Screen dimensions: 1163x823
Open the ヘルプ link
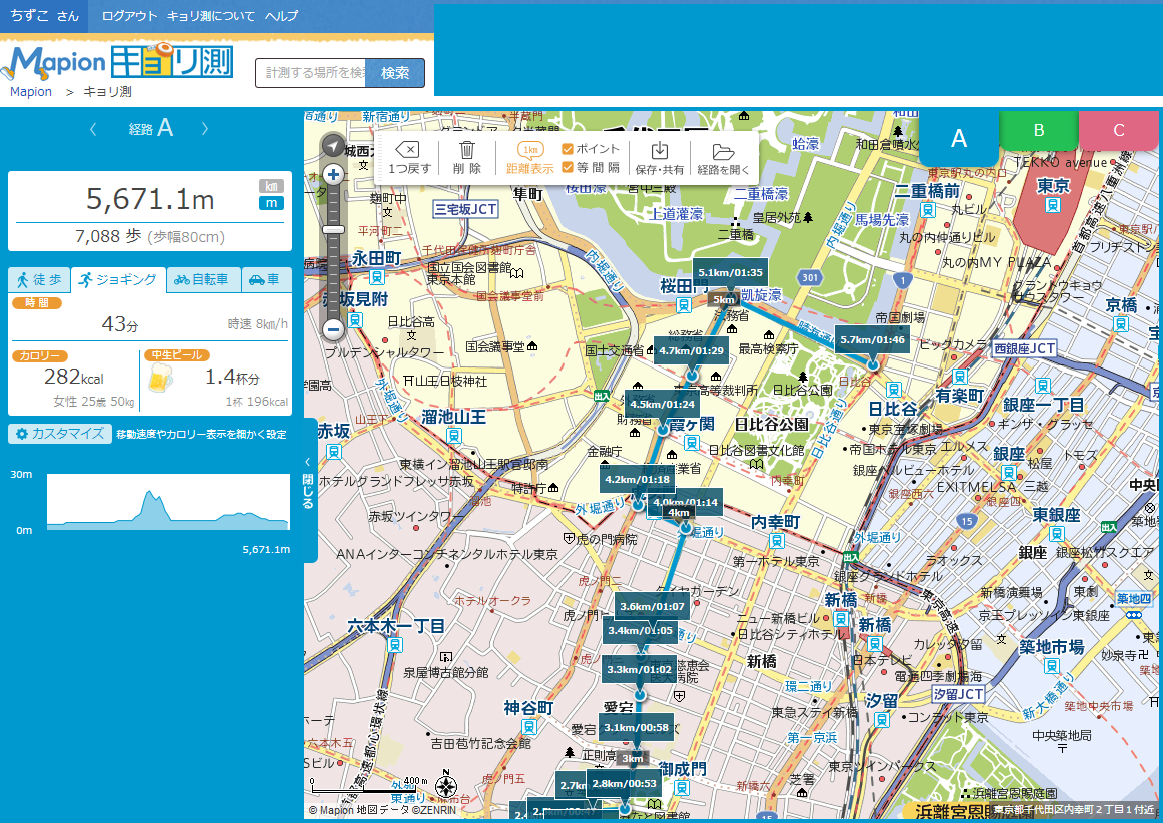pos(282,16)
